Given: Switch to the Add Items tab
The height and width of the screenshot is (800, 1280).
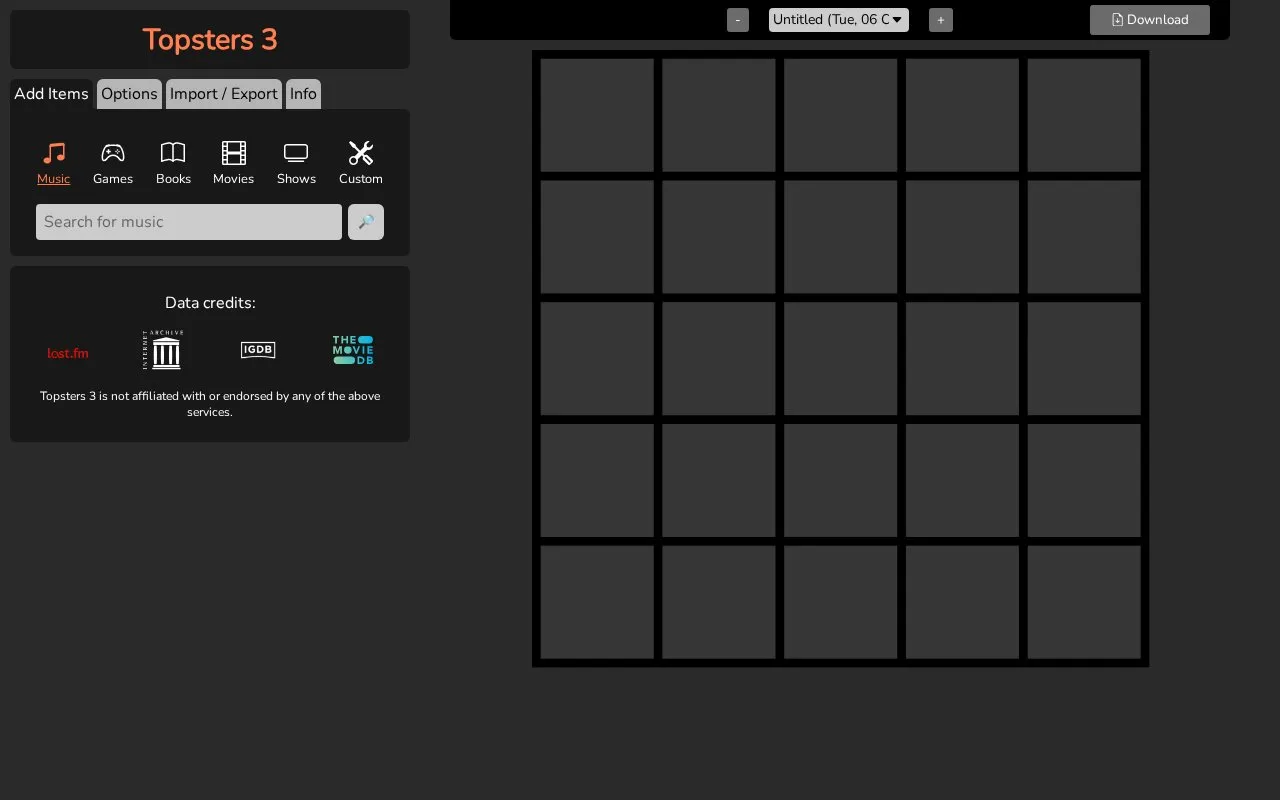Looking at the screenshot, I should (51, 94).
